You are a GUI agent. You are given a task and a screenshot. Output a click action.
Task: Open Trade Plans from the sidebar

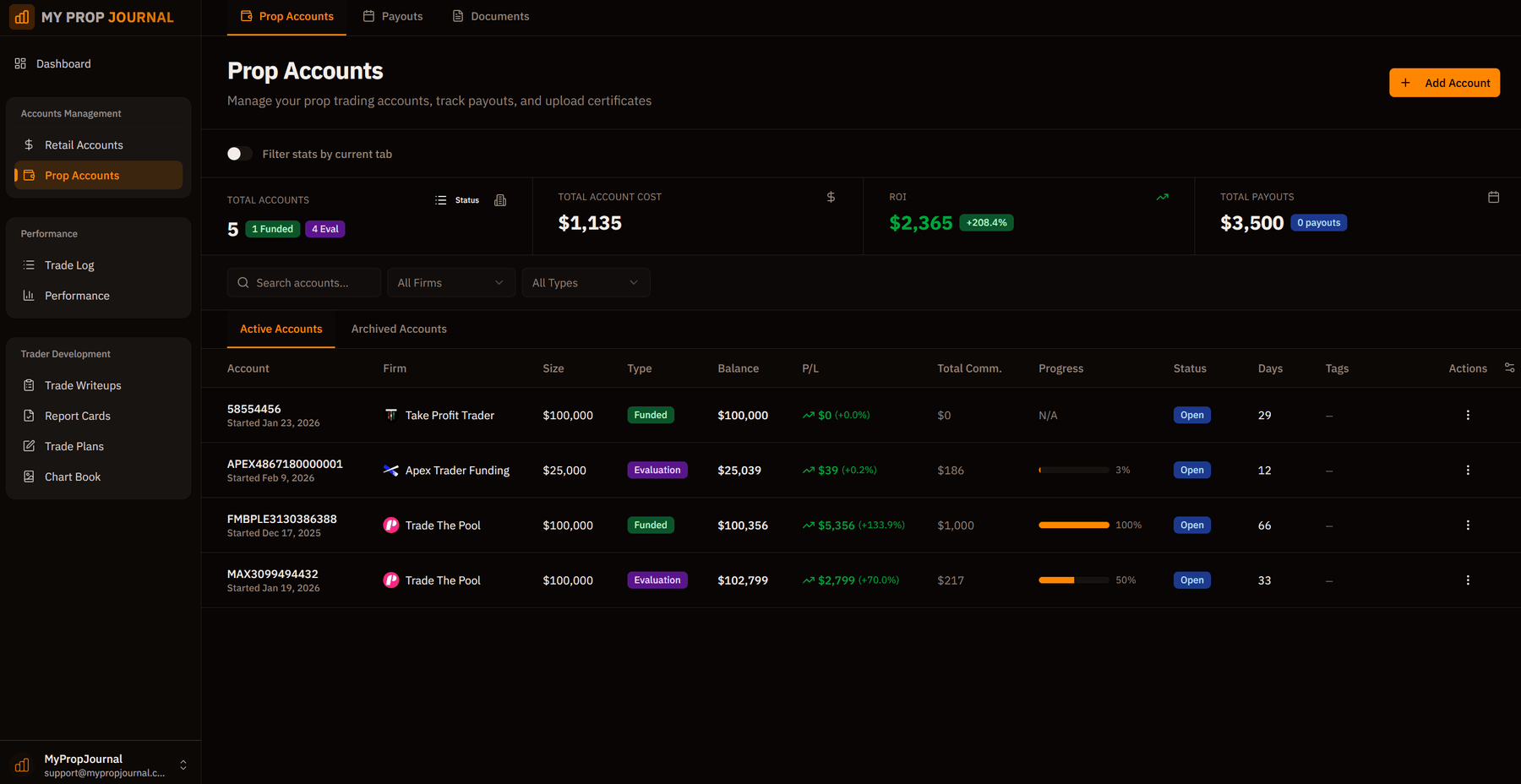click(74, 445)
